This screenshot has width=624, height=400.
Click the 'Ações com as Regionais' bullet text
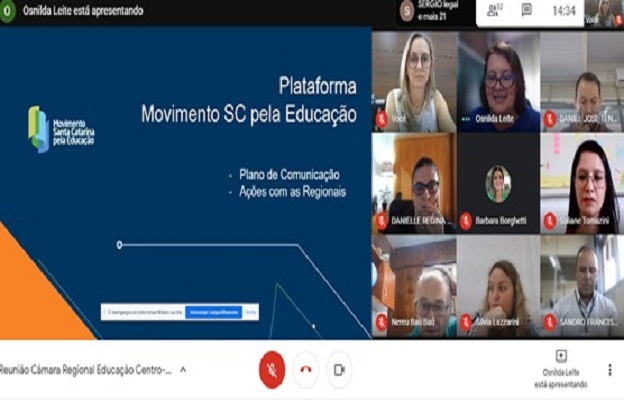point(292,192)
